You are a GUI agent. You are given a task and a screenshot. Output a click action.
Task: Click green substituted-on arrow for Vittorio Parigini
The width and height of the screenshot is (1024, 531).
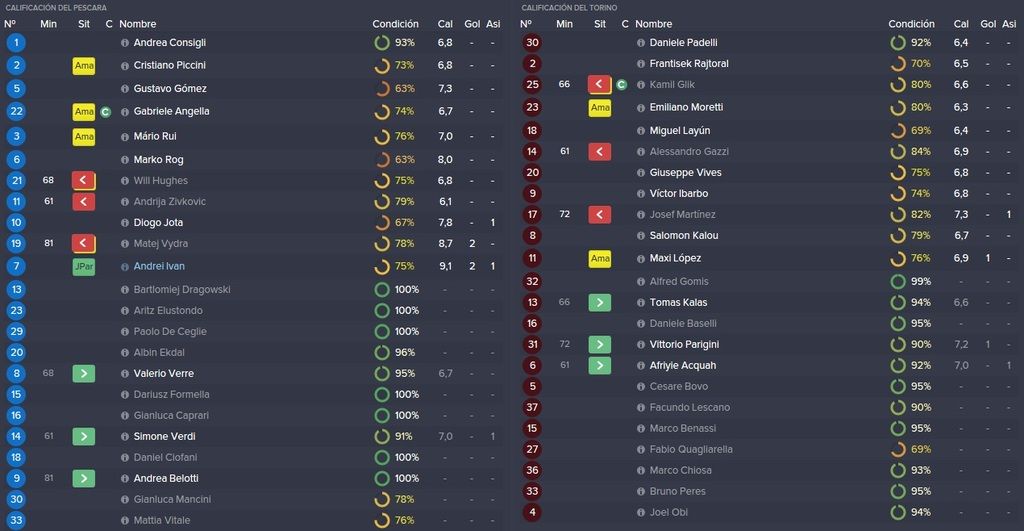[x=600, y=344]
